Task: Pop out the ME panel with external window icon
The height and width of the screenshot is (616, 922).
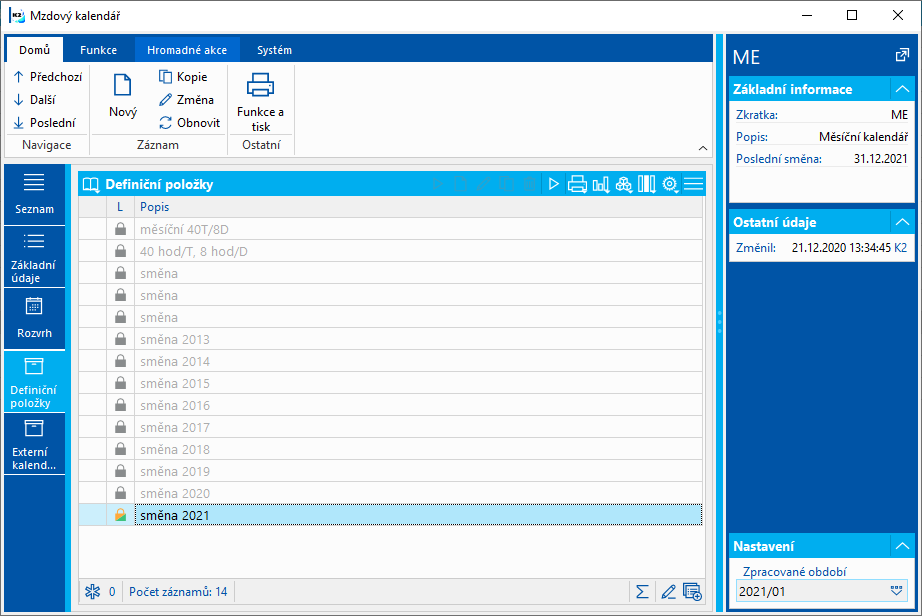Action: point(901,55)
